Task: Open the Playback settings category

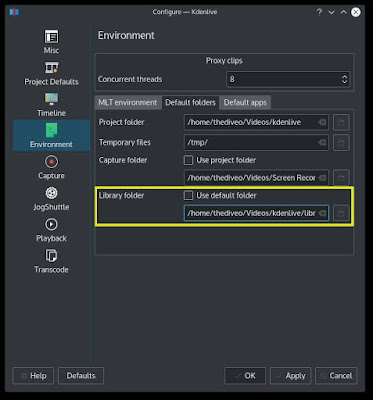Action: [x=51, y=230]
